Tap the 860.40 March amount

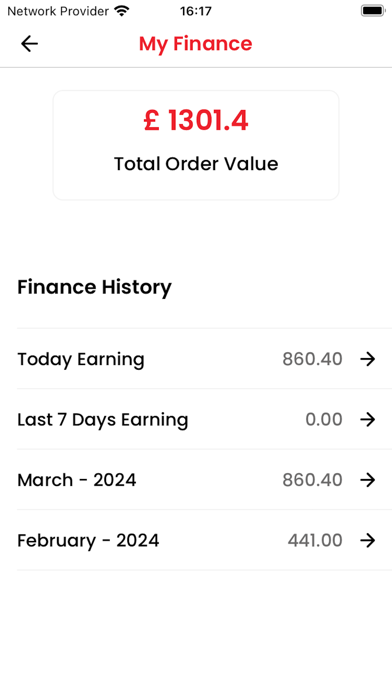313,479
